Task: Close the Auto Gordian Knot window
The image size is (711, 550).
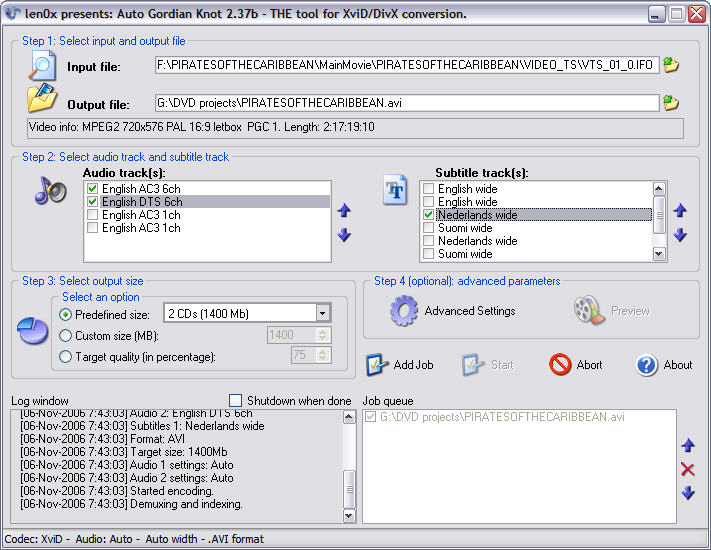Action: (x=696, y=14)
